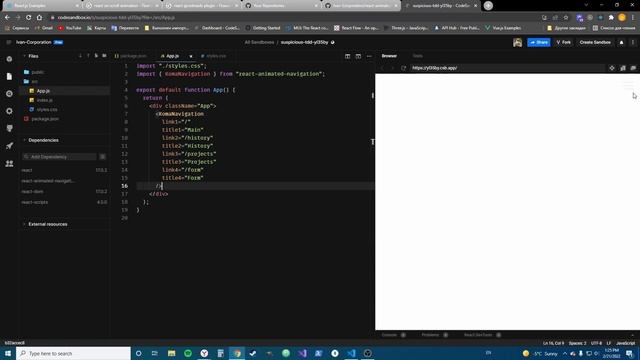
Task: Close the App.js editor tab
Action: (191, 56)
